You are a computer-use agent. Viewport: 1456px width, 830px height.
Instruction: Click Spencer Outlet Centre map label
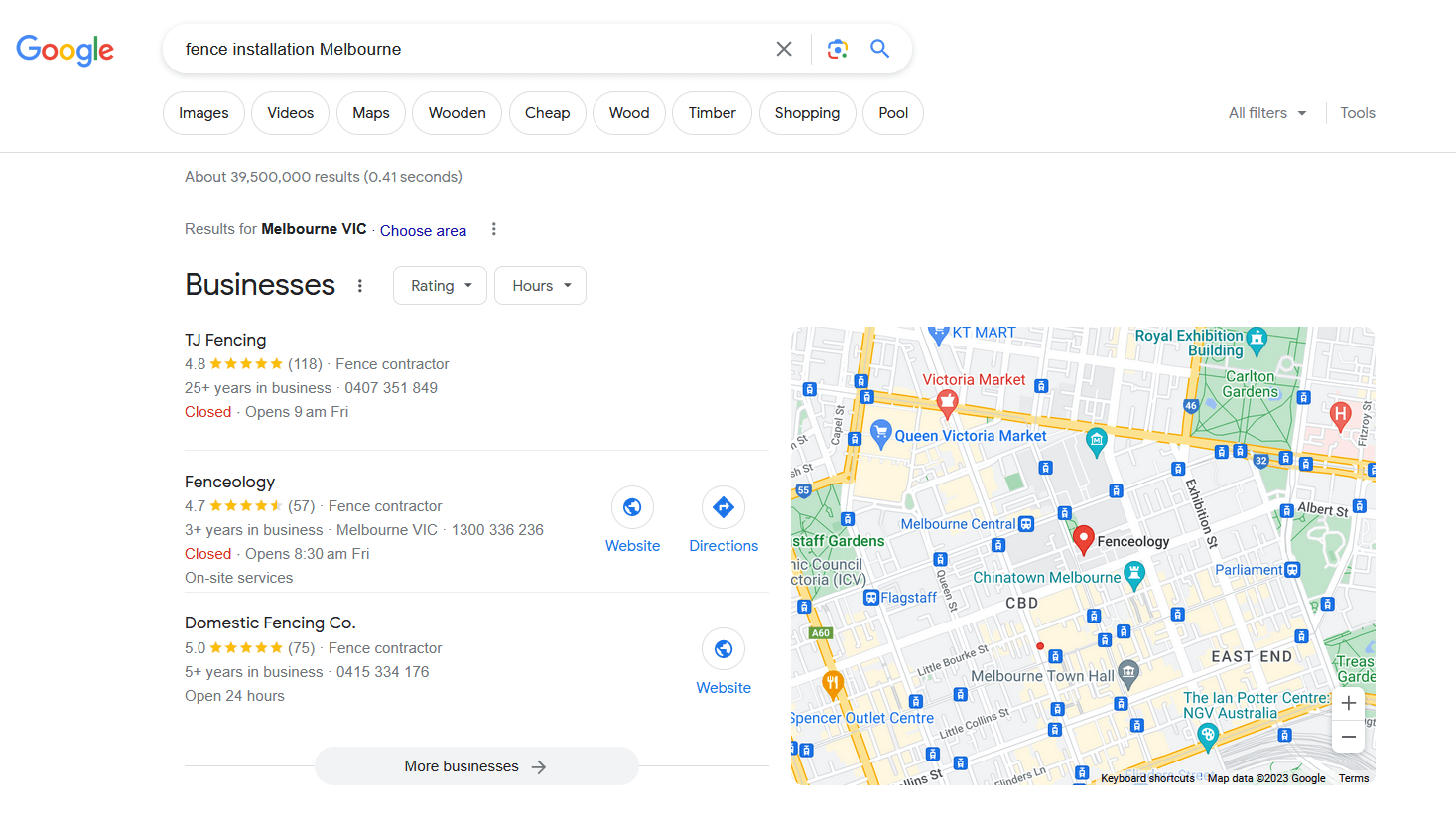pyautogui.click(x=862, y=718)
